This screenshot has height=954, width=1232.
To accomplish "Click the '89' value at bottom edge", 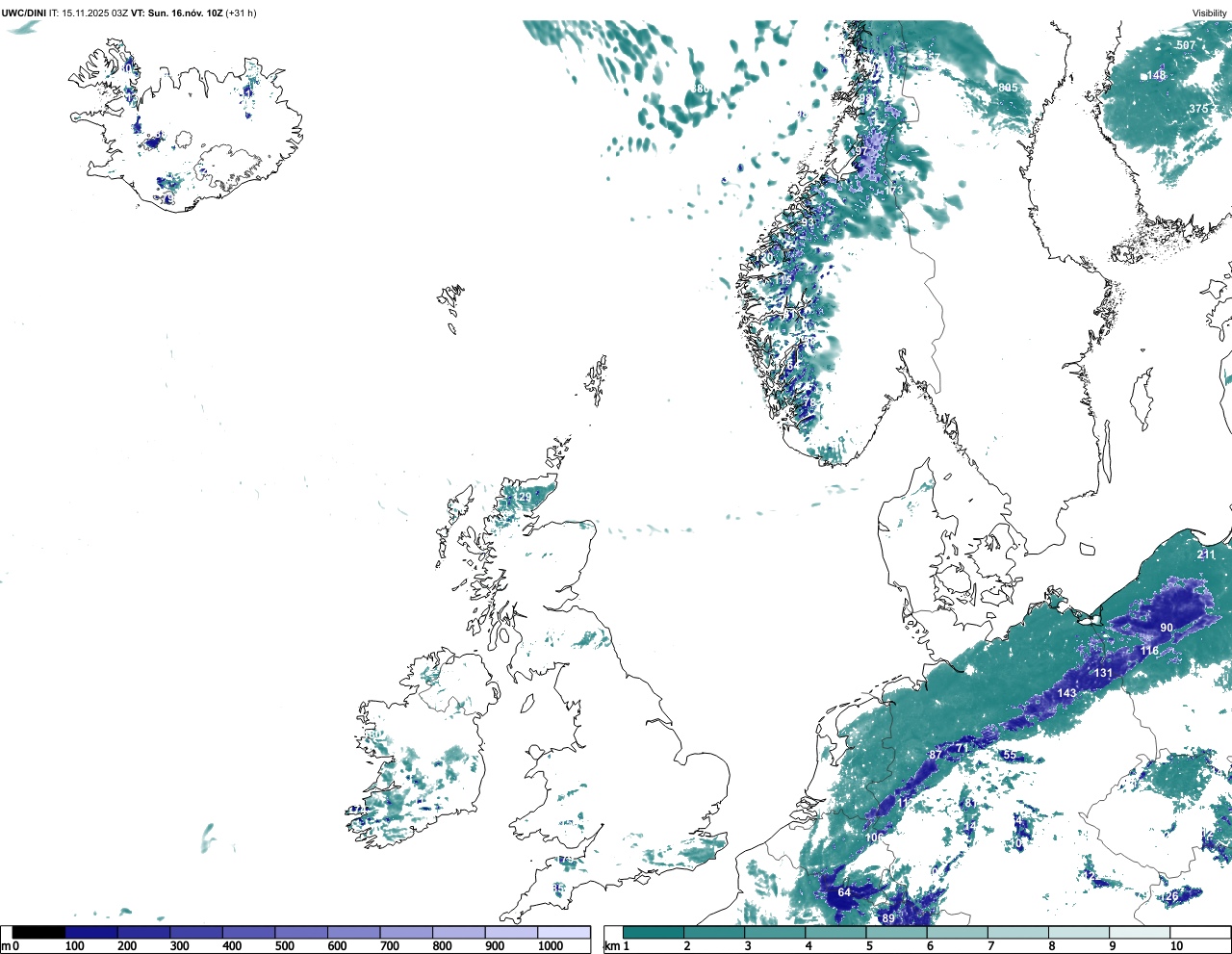I will pyautogui.click(x=888, y=918).
